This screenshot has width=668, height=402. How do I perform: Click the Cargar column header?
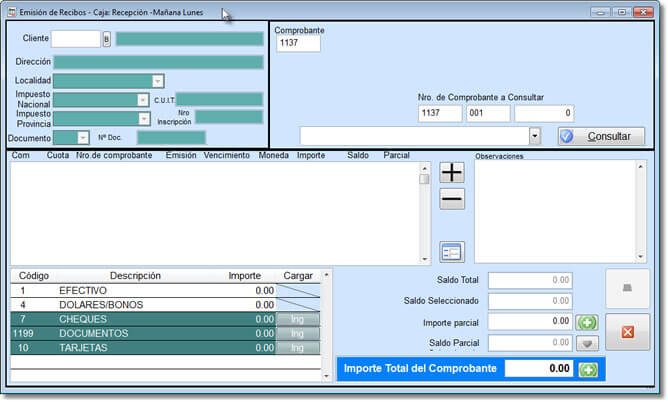pyautogui.click(x=298, y=276)
